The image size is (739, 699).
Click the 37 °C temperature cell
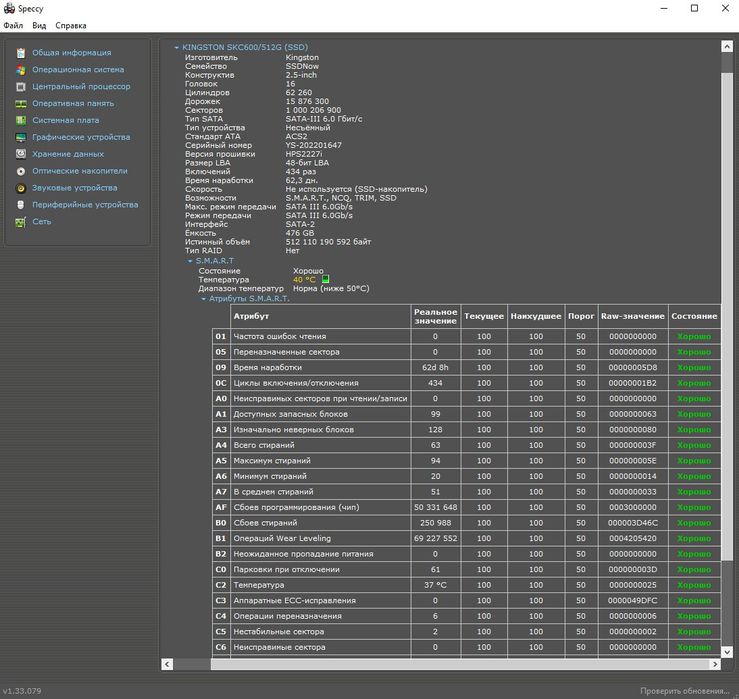pyautogui.click(x=435, y=585)
